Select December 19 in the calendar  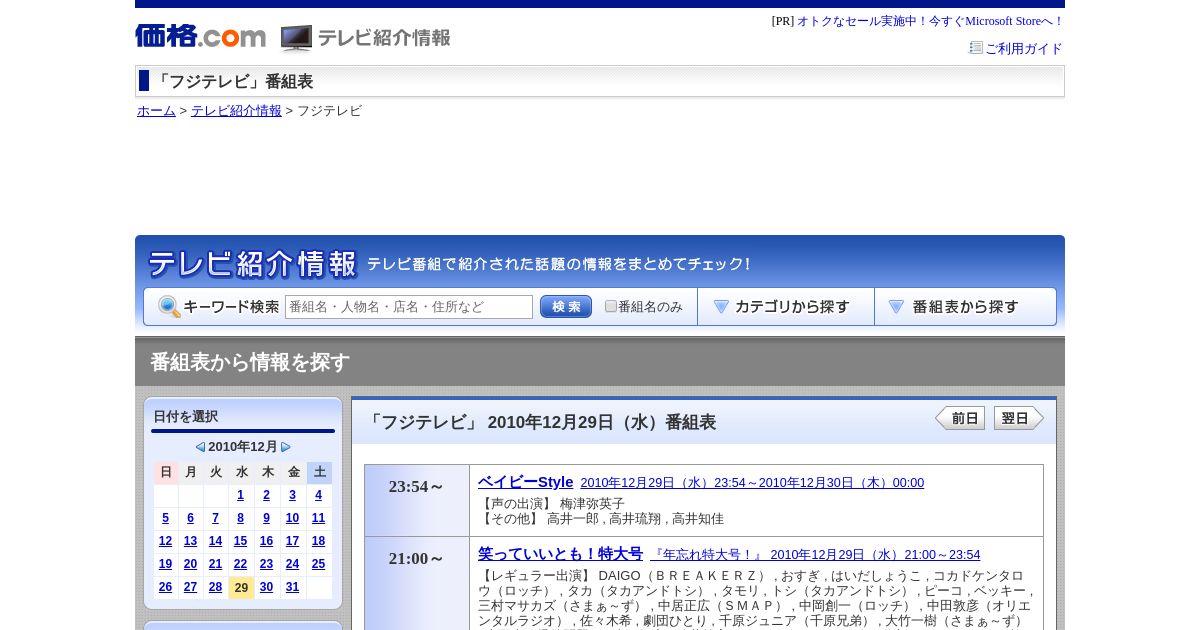pyautogui.click(x=165, y=564)
